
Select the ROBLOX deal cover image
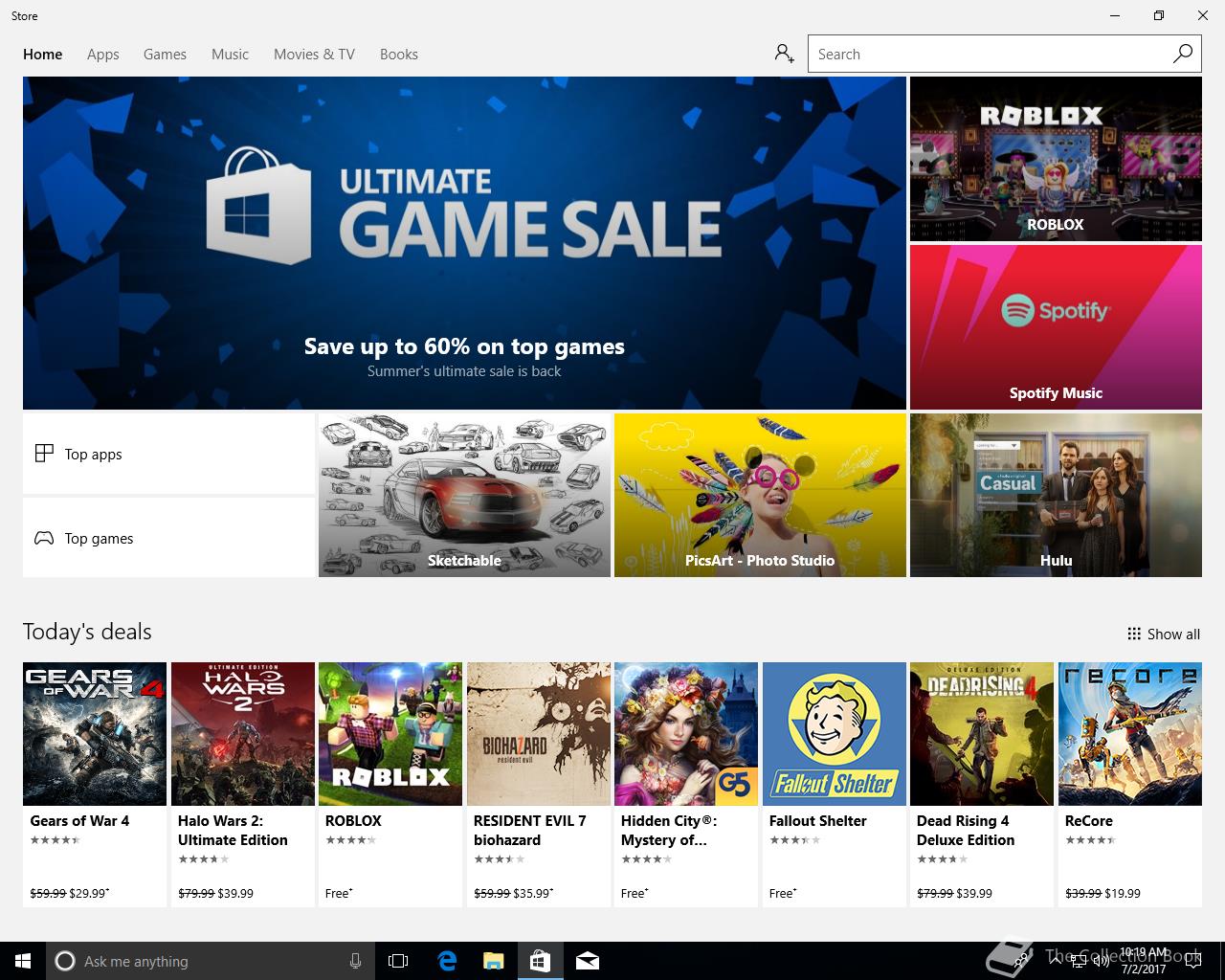click(x=390, y=734)
